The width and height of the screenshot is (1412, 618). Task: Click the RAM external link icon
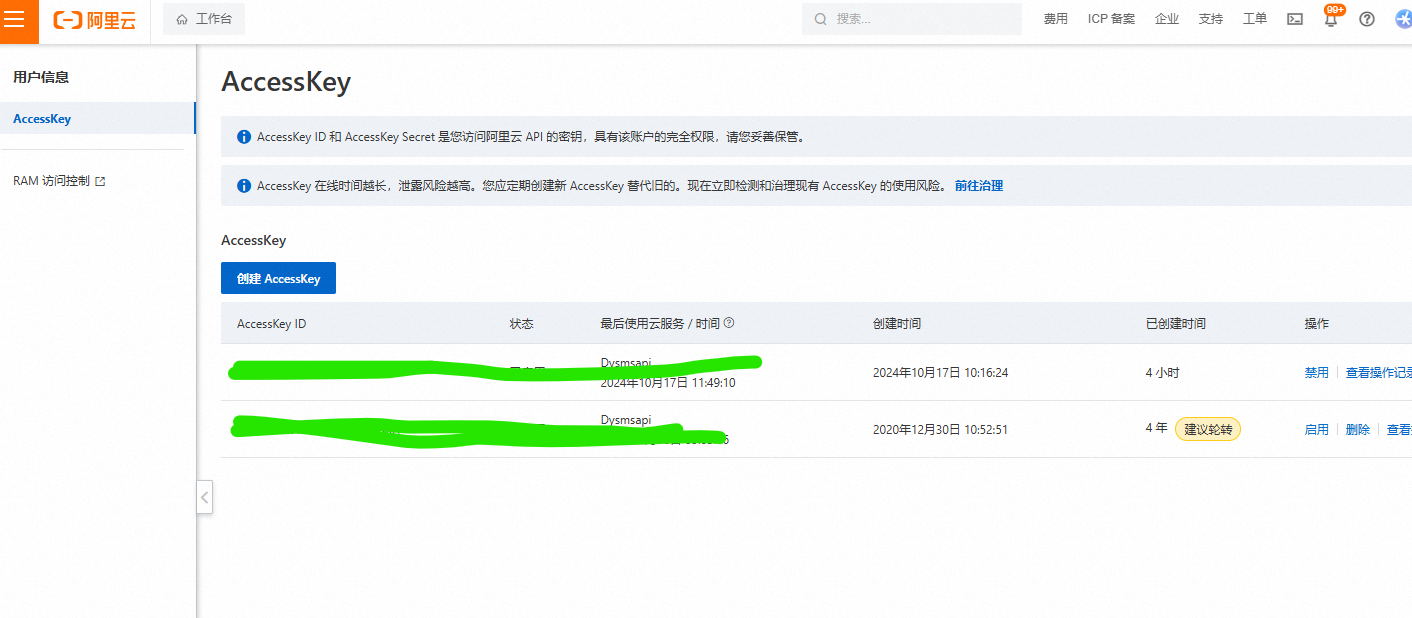(x=100, y=182)
